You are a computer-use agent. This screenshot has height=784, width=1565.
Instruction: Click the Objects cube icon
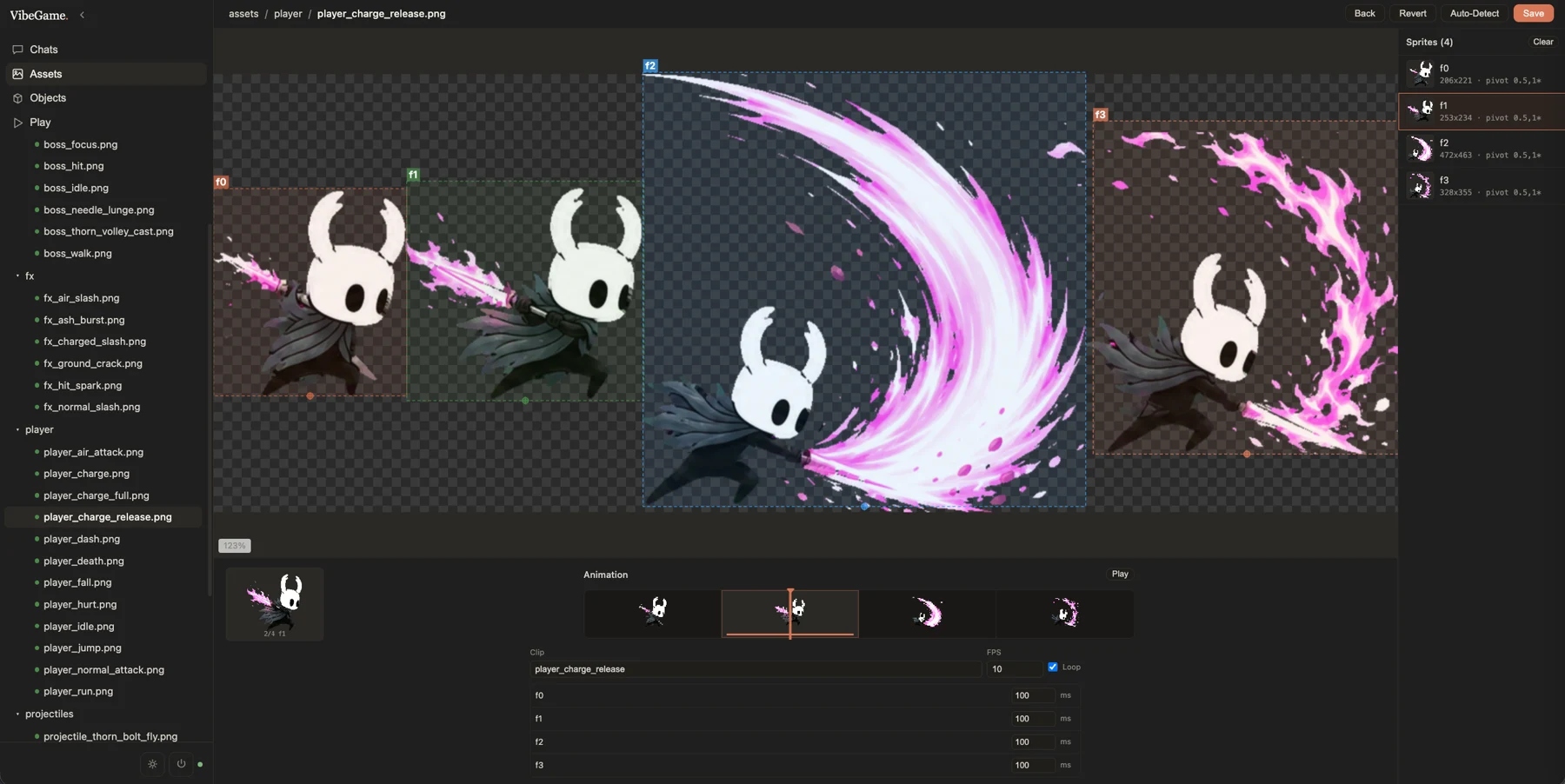point(17,98)
